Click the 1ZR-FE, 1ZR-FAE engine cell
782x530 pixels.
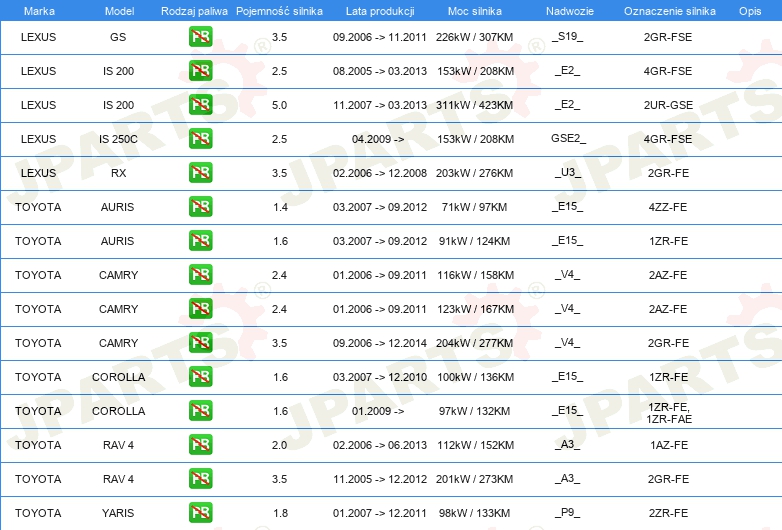click(669, 413)
